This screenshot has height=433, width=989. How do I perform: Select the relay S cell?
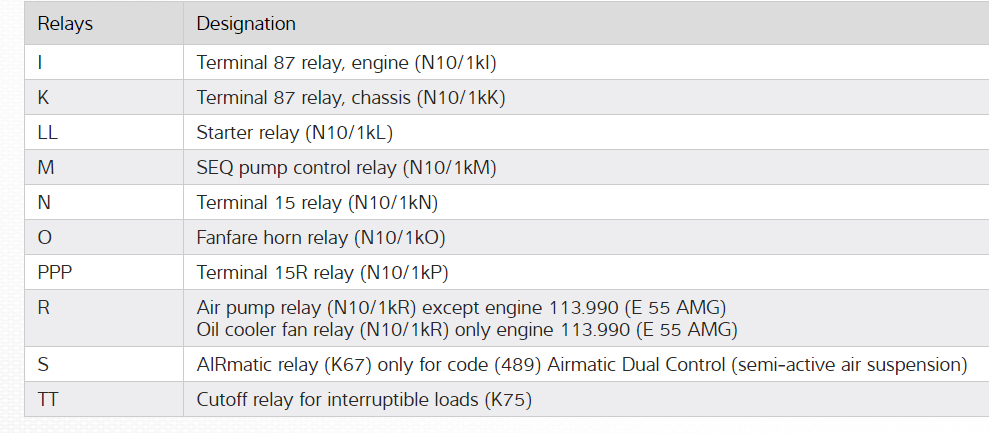(43, 364)
